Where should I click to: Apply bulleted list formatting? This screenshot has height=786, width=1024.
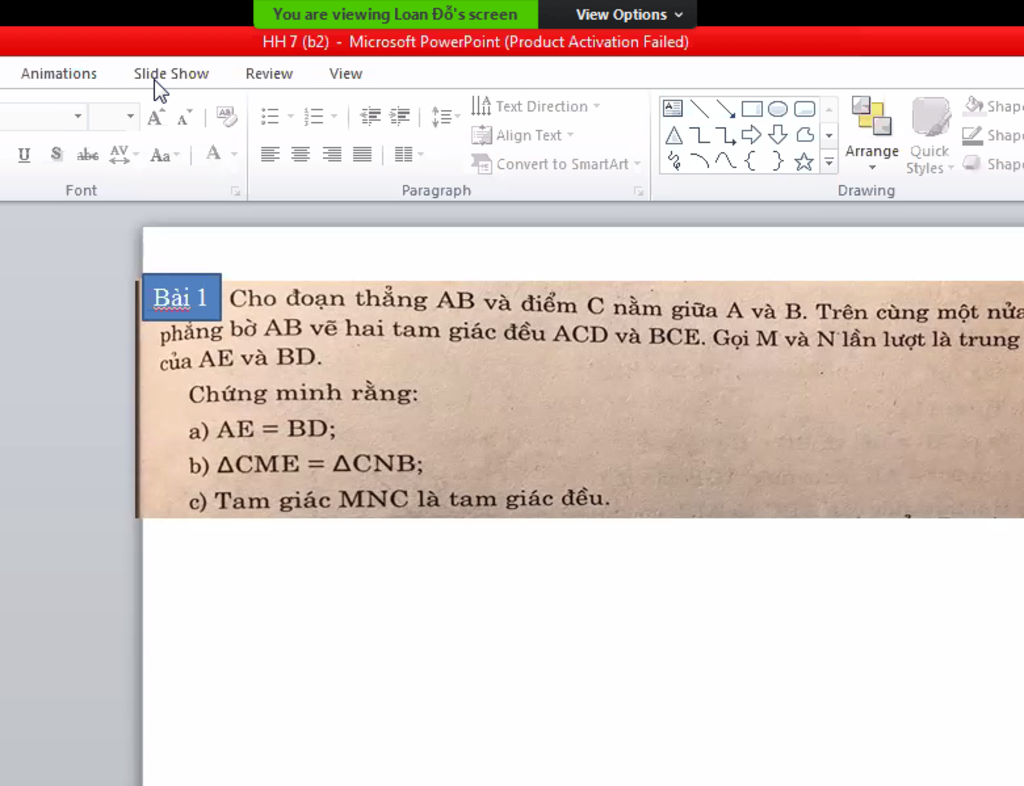coord(270,117)
